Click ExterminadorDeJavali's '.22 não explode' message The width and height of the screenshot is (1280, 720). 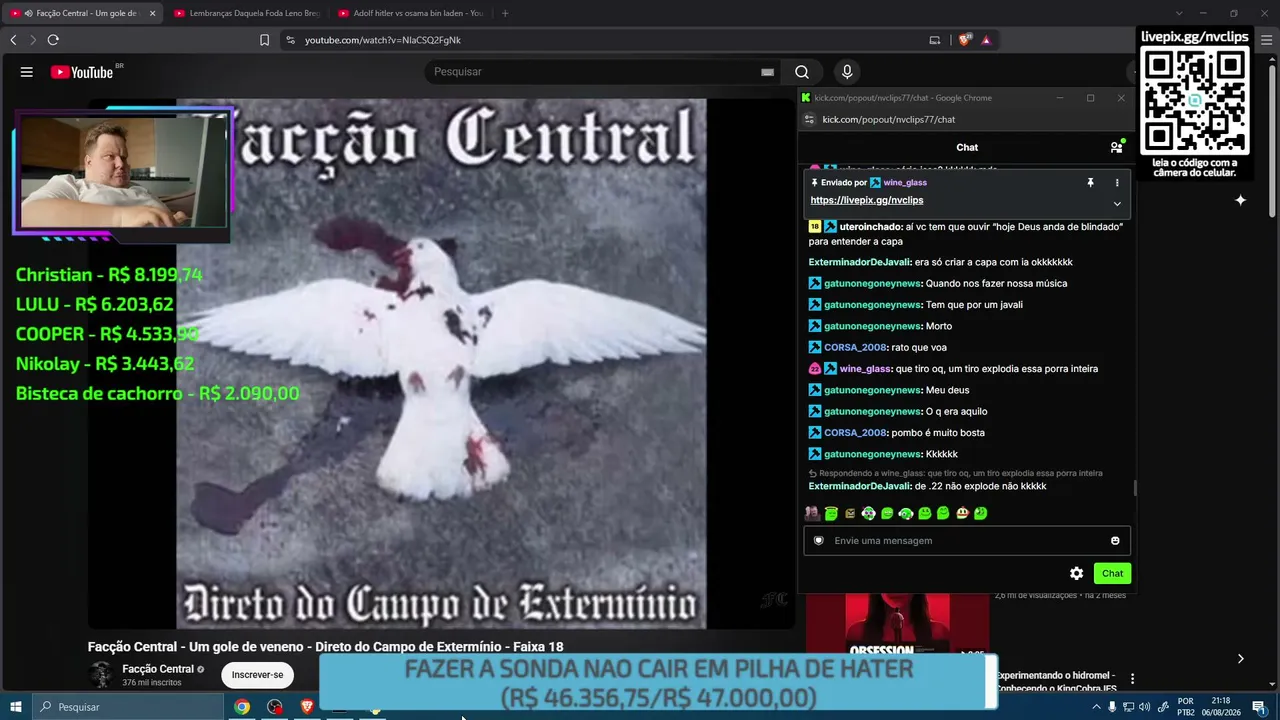tap(927, 486)
